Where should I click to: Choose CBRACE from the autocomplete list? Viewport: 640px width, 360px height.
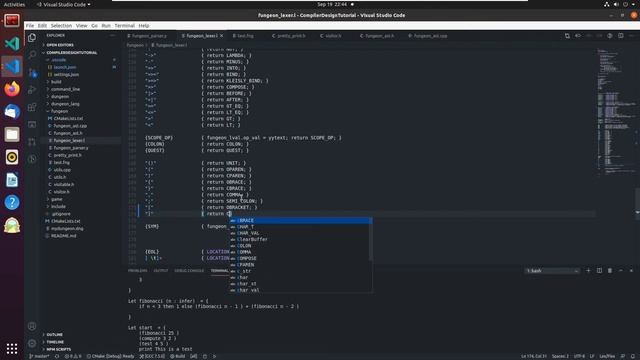[300, 220]
